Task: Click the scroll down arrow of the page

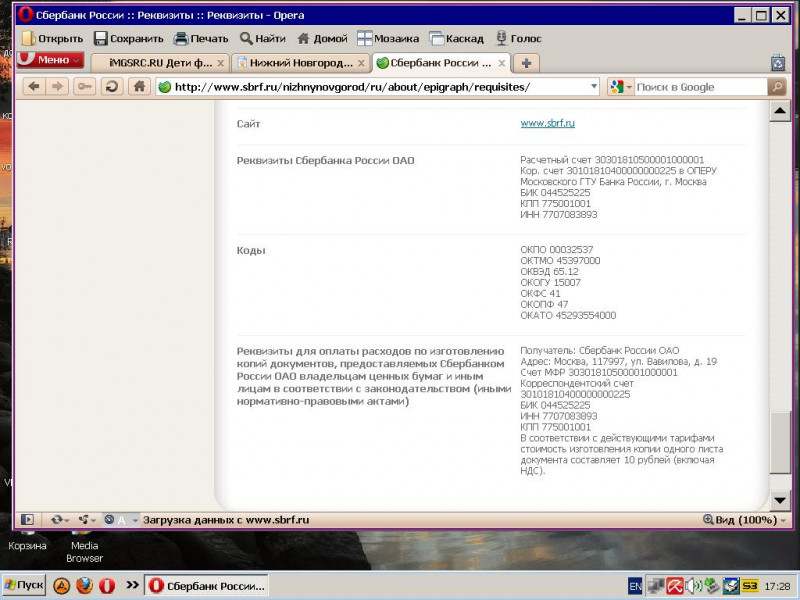Action: (x=780, y=501)
